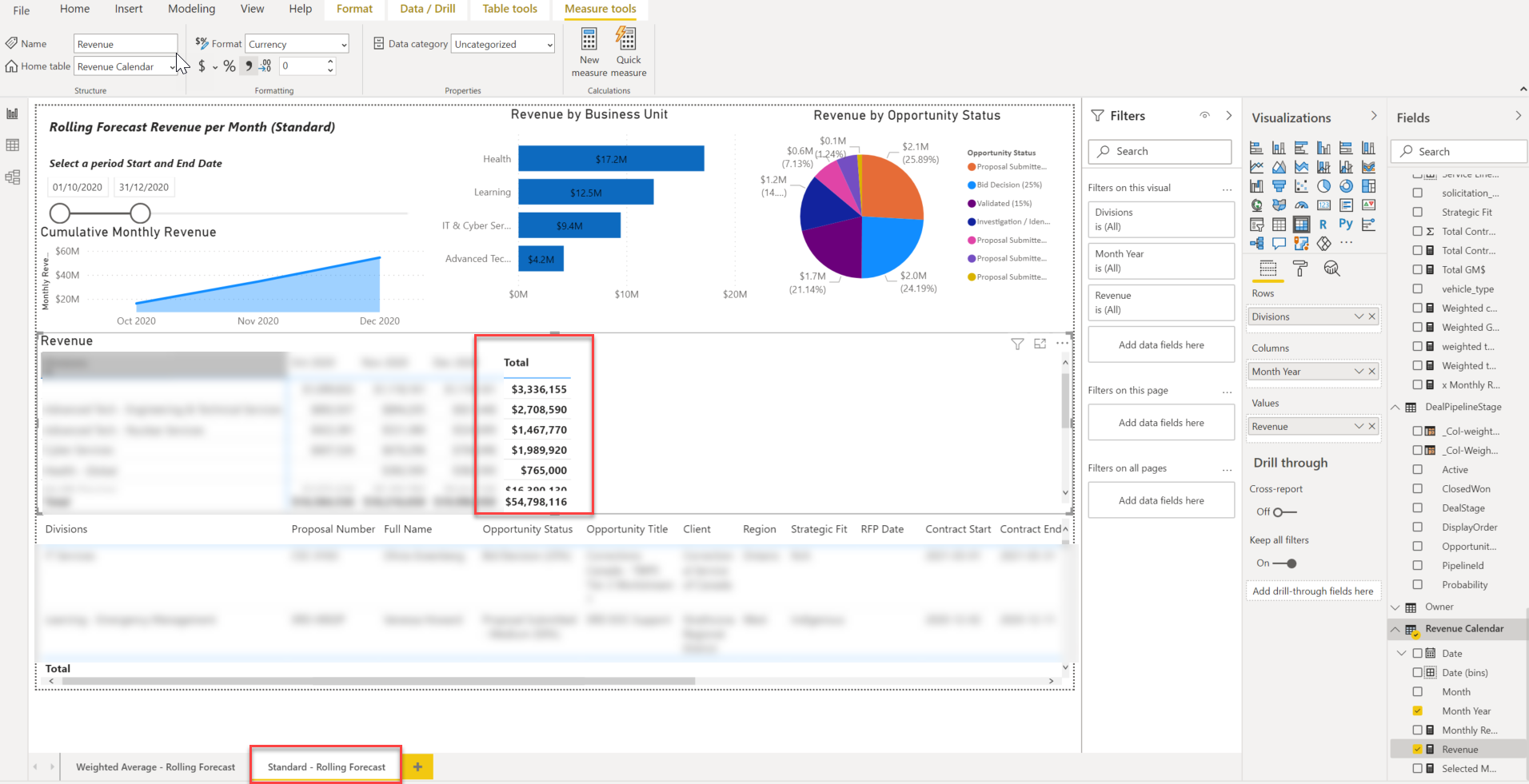This screenshot has width=1529, height=784.
Task: Select the donut chart visualization icon
Action: (x=1346, y=186)
